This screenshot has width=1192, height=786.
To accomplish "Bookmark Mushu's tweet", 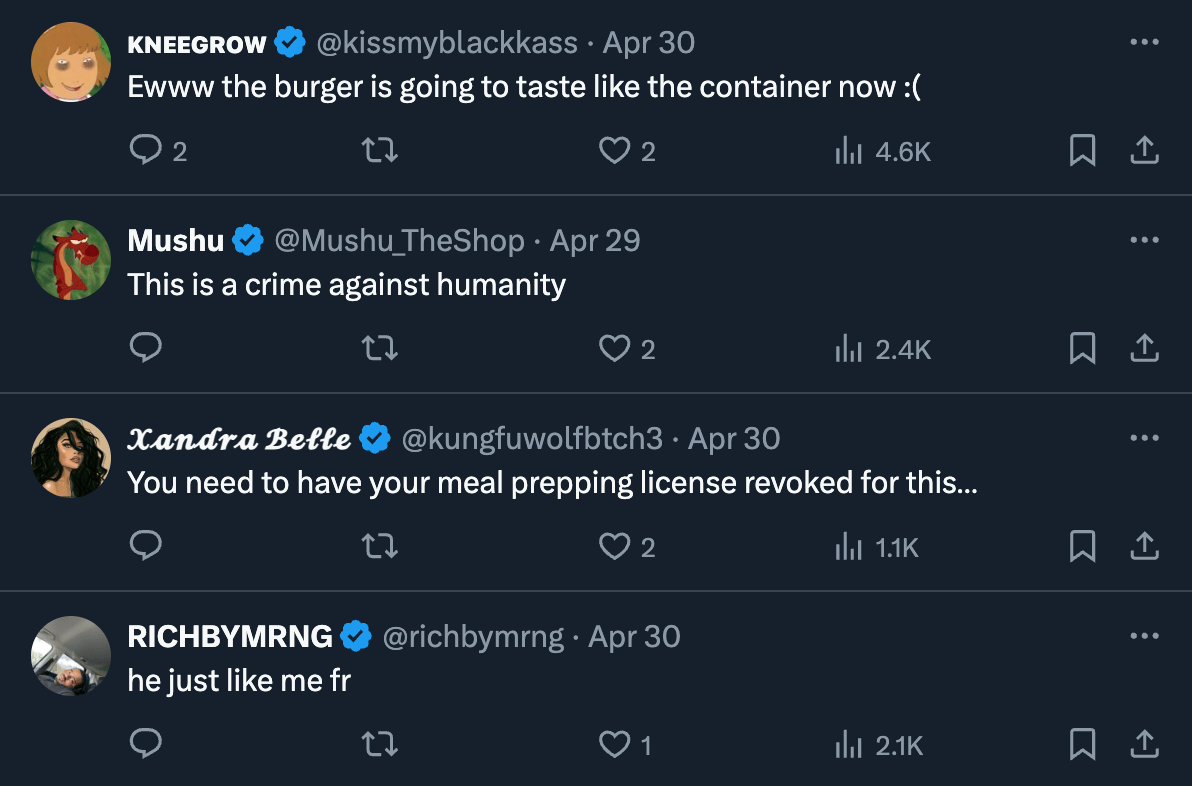I will pos(1082,349).
